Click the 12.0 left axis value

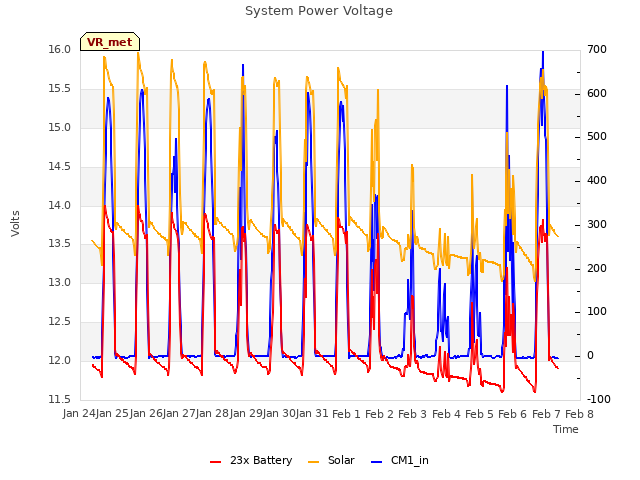coord(60,360)
